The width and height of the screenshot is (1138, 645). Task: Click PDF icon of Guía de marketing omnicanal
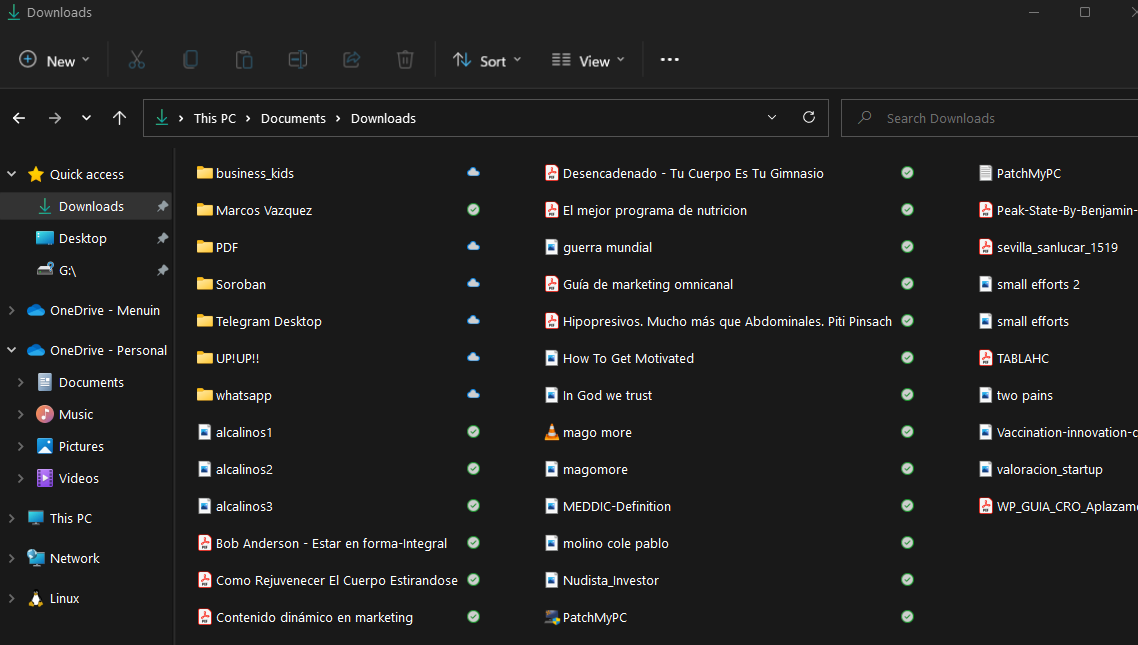[x=552, y=284]
